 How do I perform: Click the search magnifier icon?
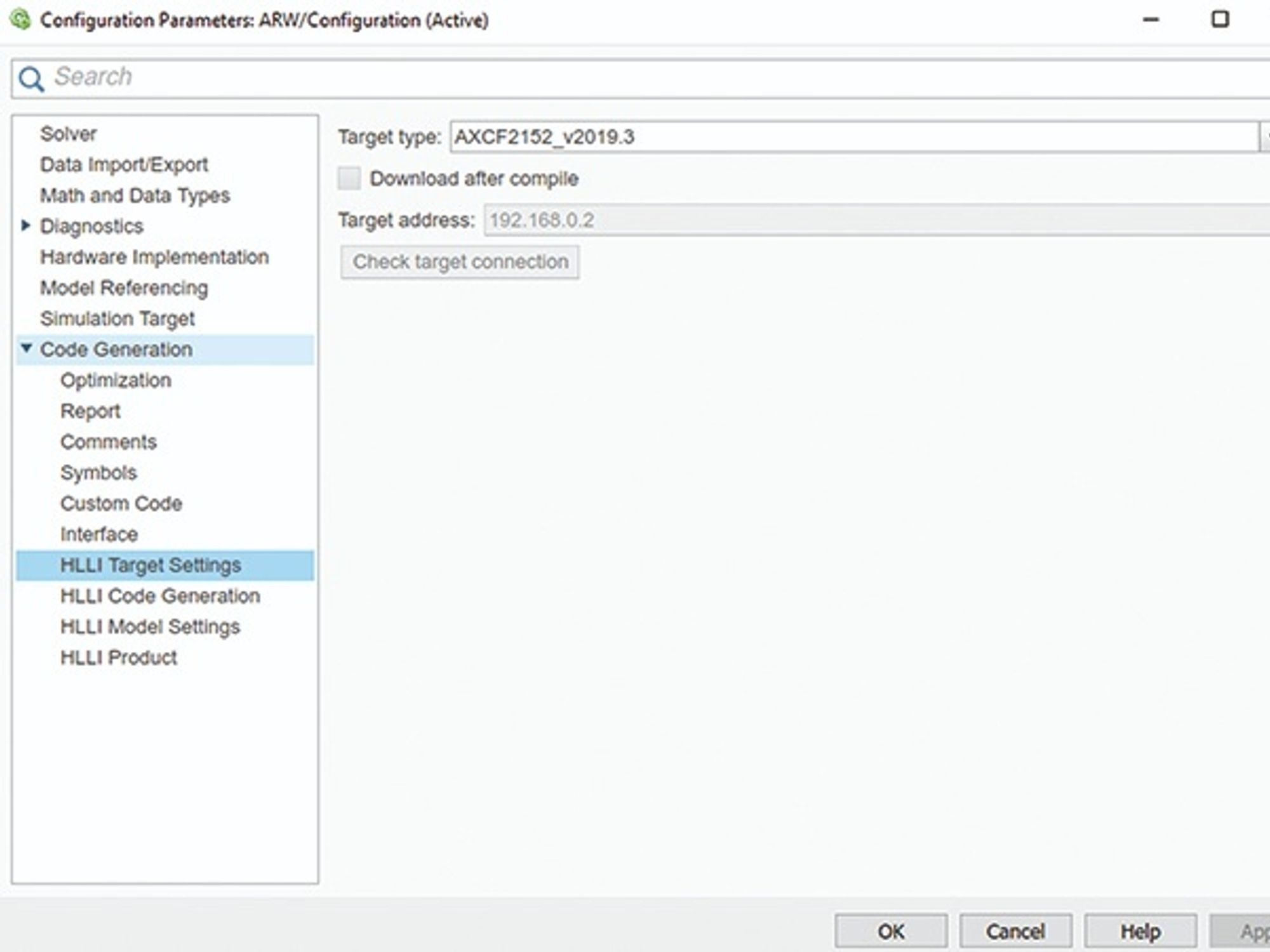point(31,79)
